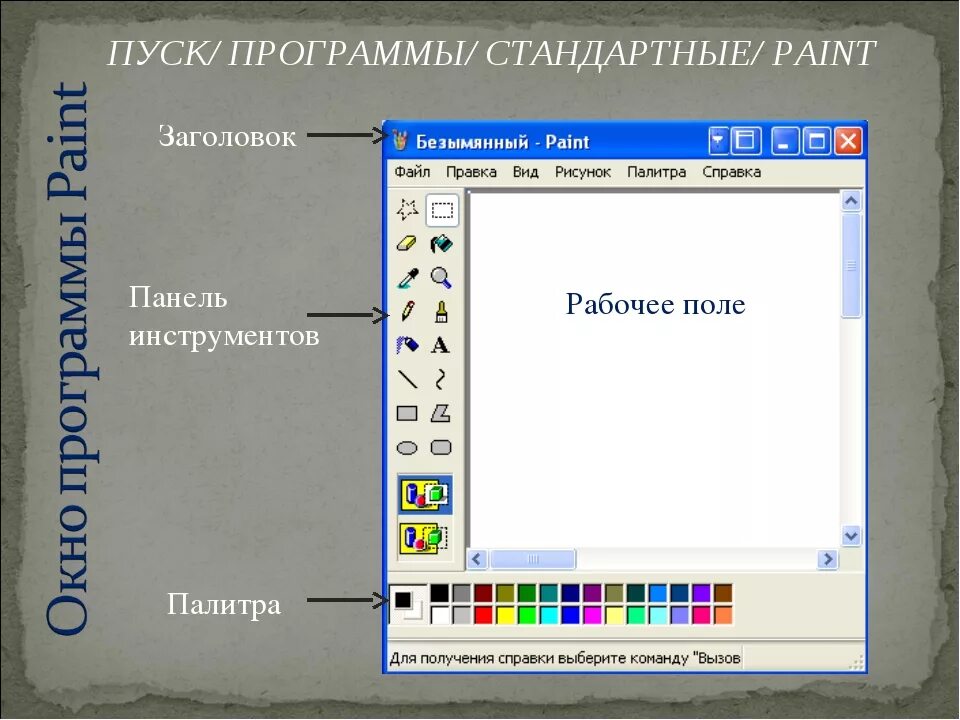
Task: Select the rectangular Select tool
Action: tap(441, 210)
